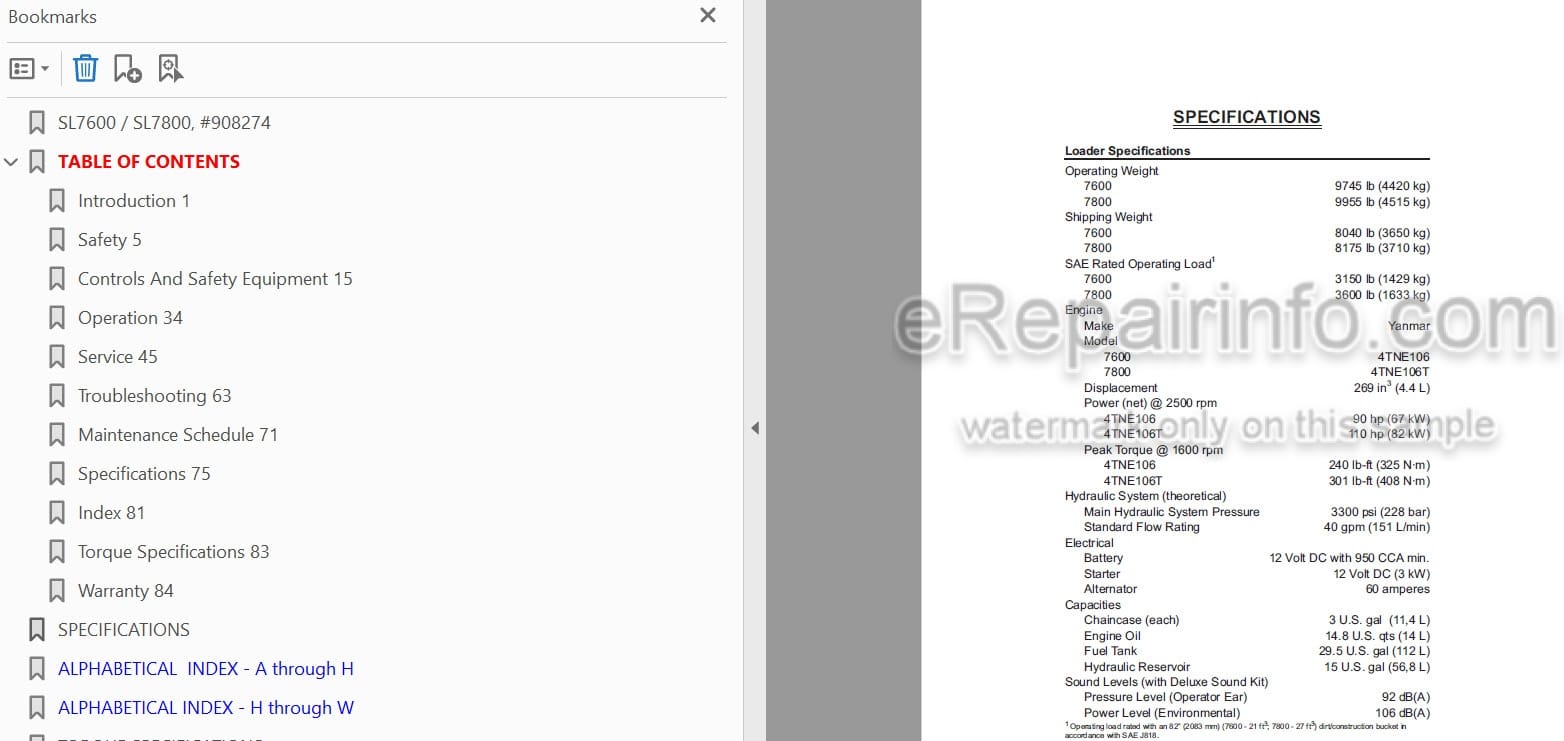The height and width of the screenshot is (741, 1564).
Task: Click the SPECIFICATIONS top-level bookmark
Action: tap(124, 630)
